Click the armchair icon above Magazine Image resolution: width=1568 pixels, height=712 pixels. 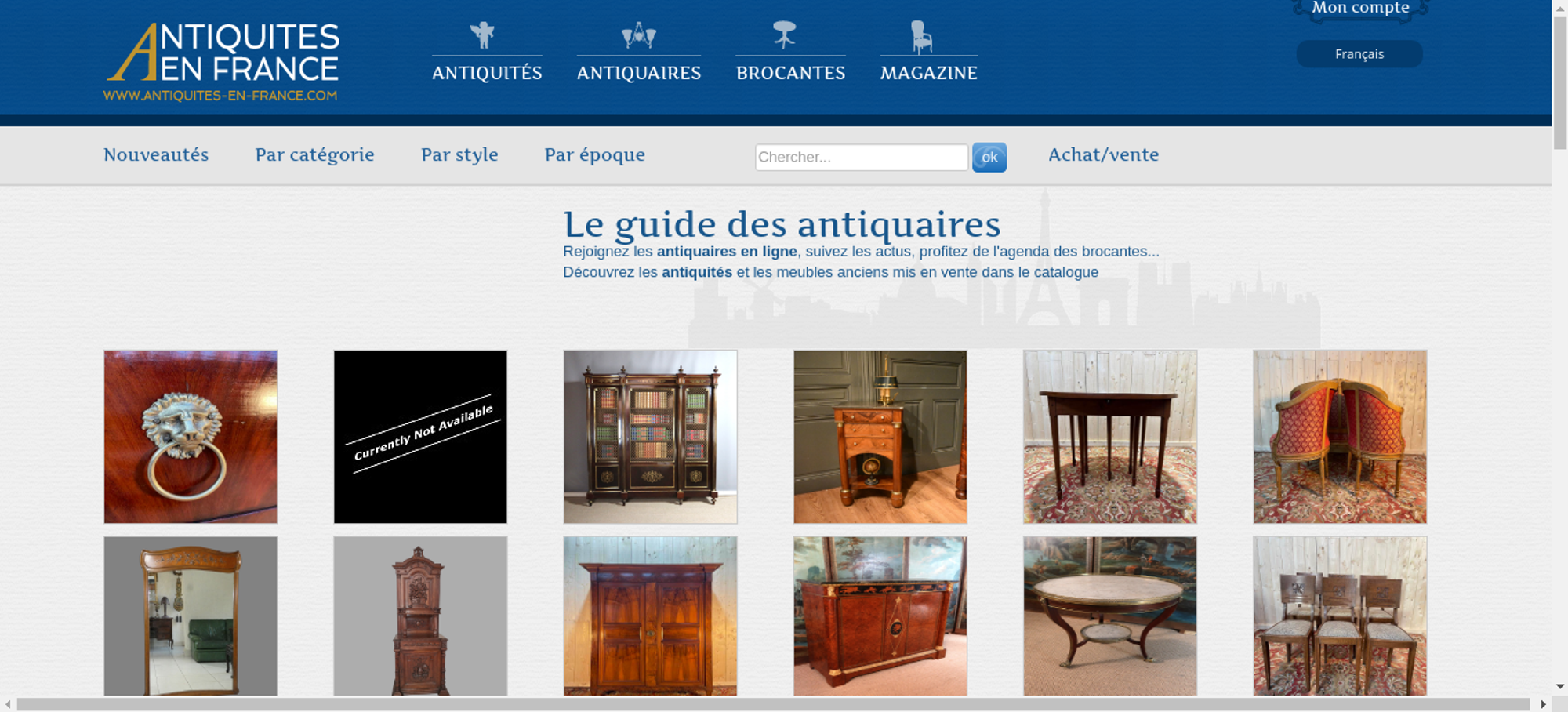point(921,37)
